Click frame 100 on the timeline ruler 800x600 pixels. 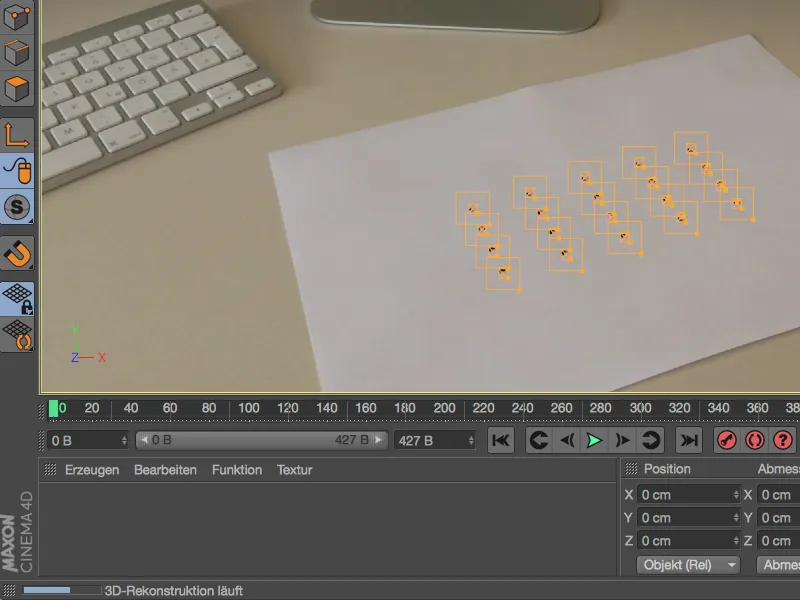(x=248, y=408)
